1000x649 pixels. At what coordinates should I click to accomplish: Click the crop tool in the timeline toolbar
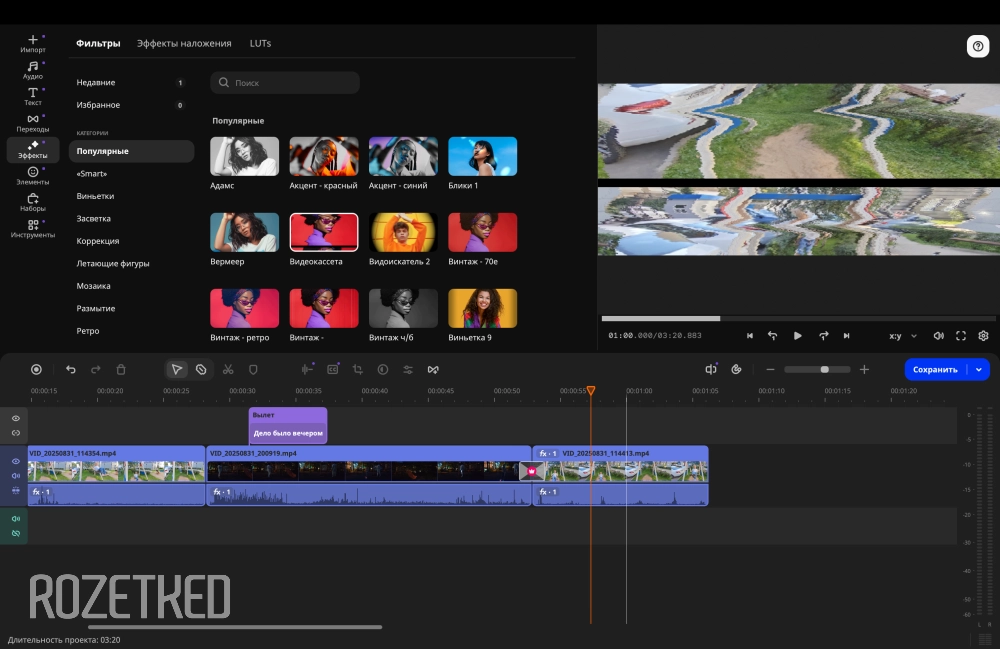357,369
